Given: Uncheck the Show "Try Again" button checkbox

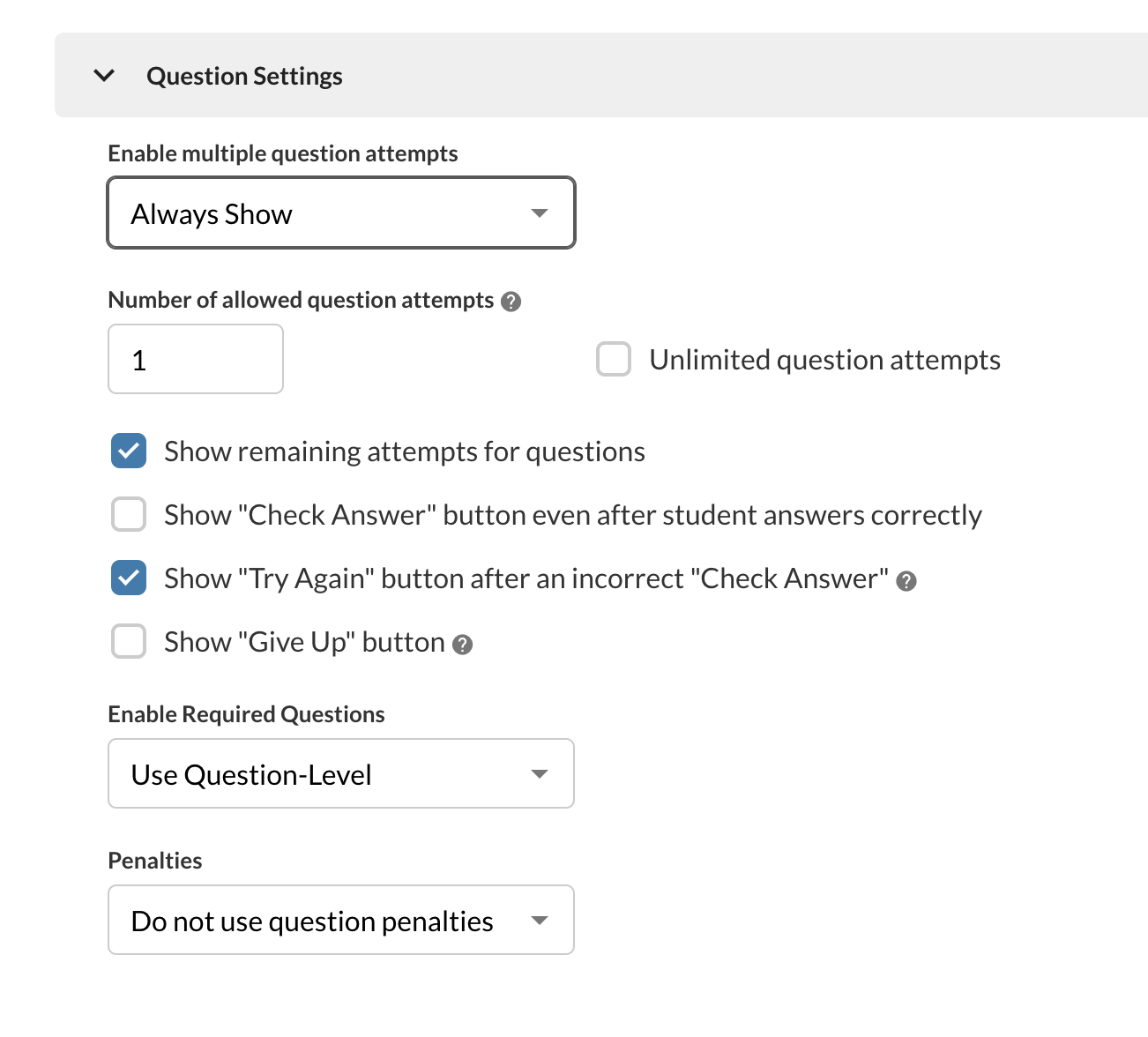Looking at the screenshot, I should (x=129, y=578).
